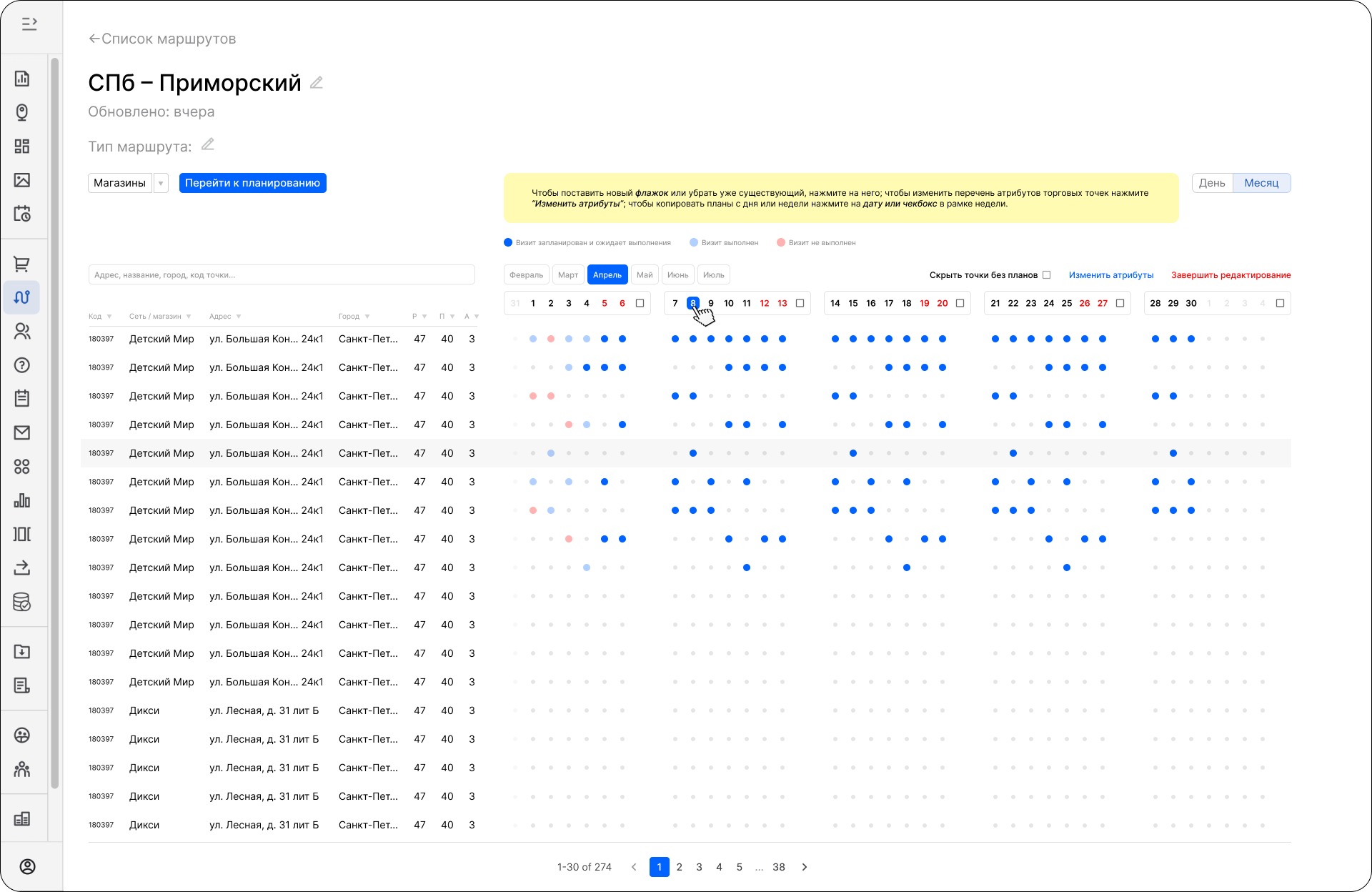Enable Скрыть точки без планов checkbox
1372x892 pixels.
tap(1047, 275)
